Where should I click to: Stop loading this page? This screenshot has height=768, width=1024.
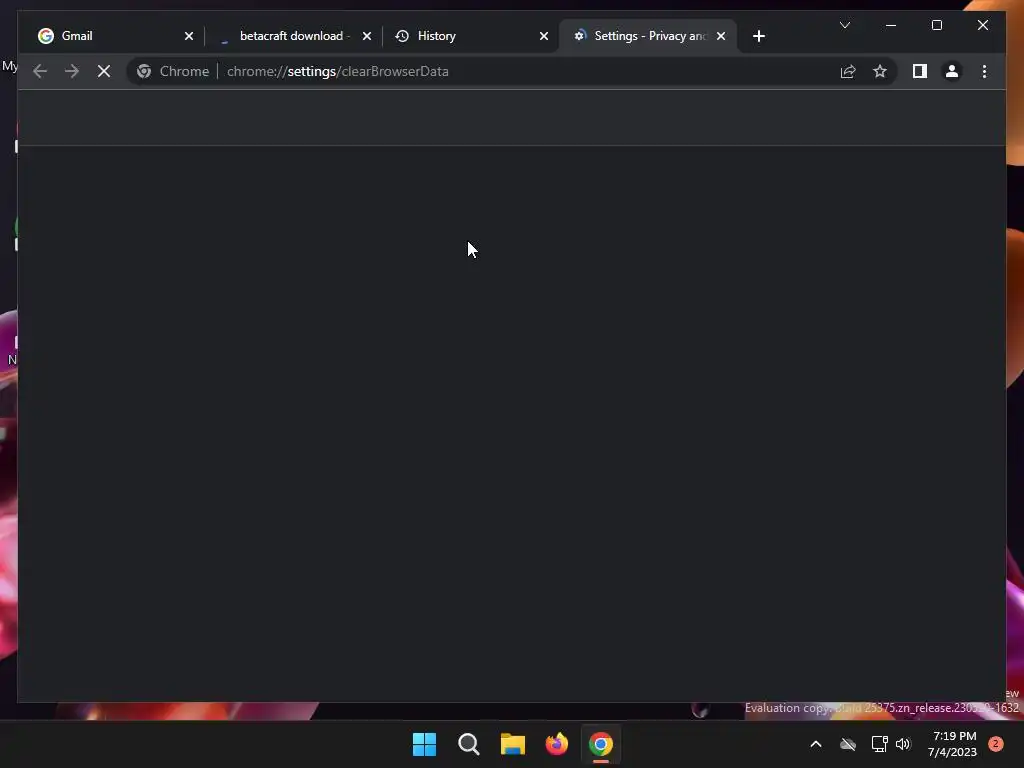point(104,71)
